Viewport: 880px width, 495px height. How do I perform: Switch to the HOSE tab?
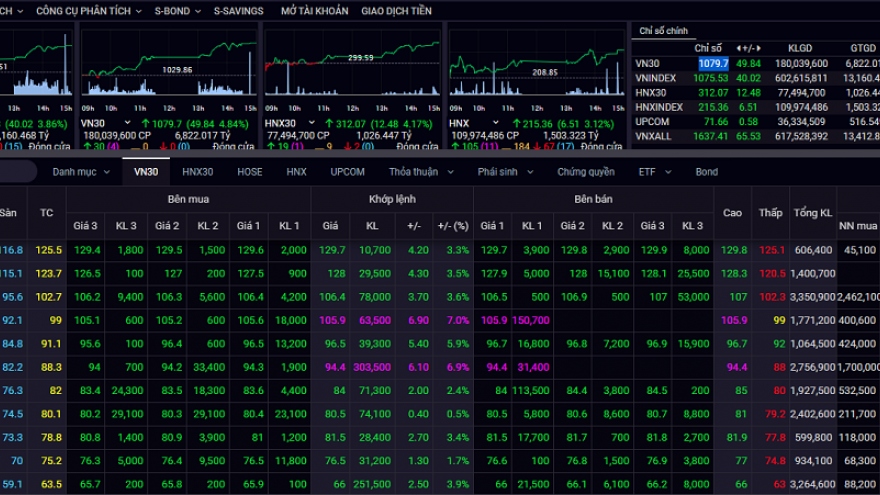[250, 172]
